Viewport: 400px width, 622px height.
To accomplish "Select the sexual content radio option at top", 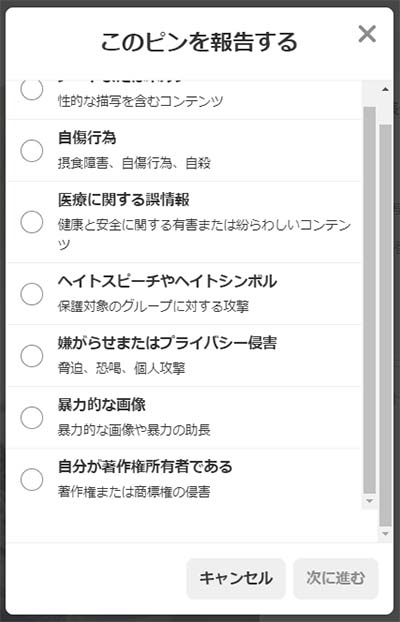I will 32,90.
